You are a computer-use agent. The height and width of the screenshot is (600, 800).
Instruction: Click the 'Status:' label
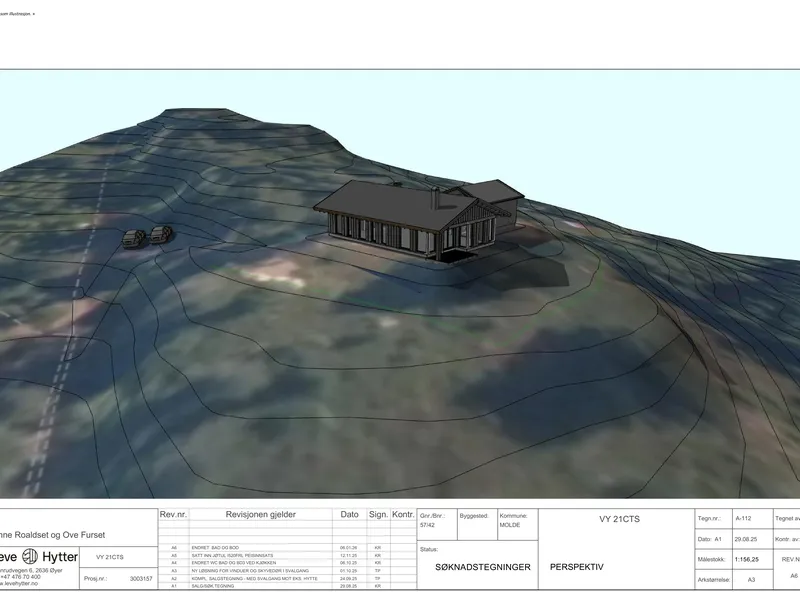click(x=429, y=549)
